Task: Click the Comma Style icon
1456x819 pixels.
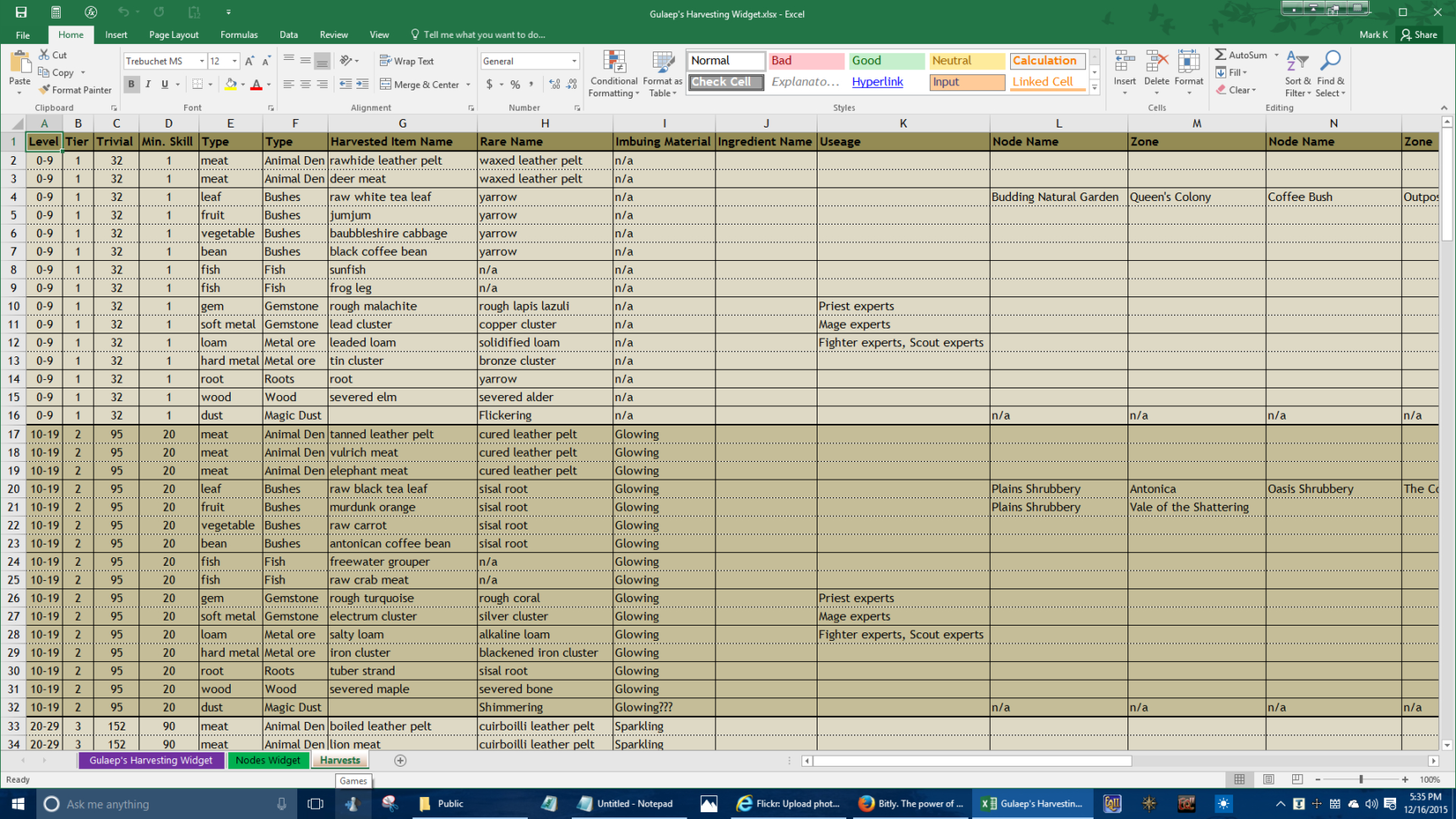Action: (530, 84)
